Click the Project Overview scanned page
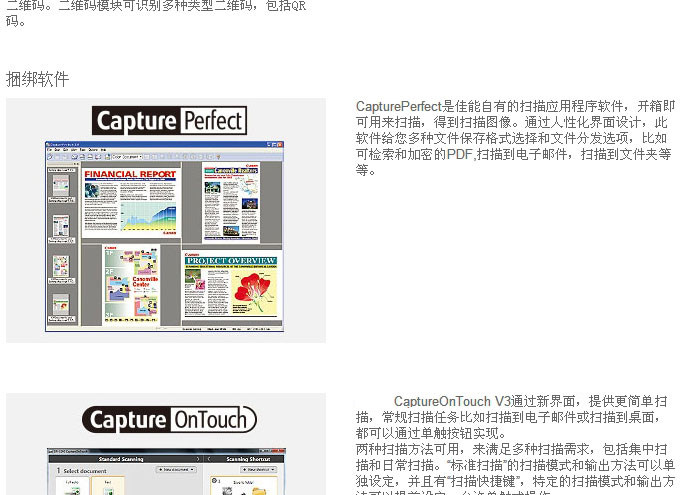This screenshot has width=690, height=495. (231, 284)
